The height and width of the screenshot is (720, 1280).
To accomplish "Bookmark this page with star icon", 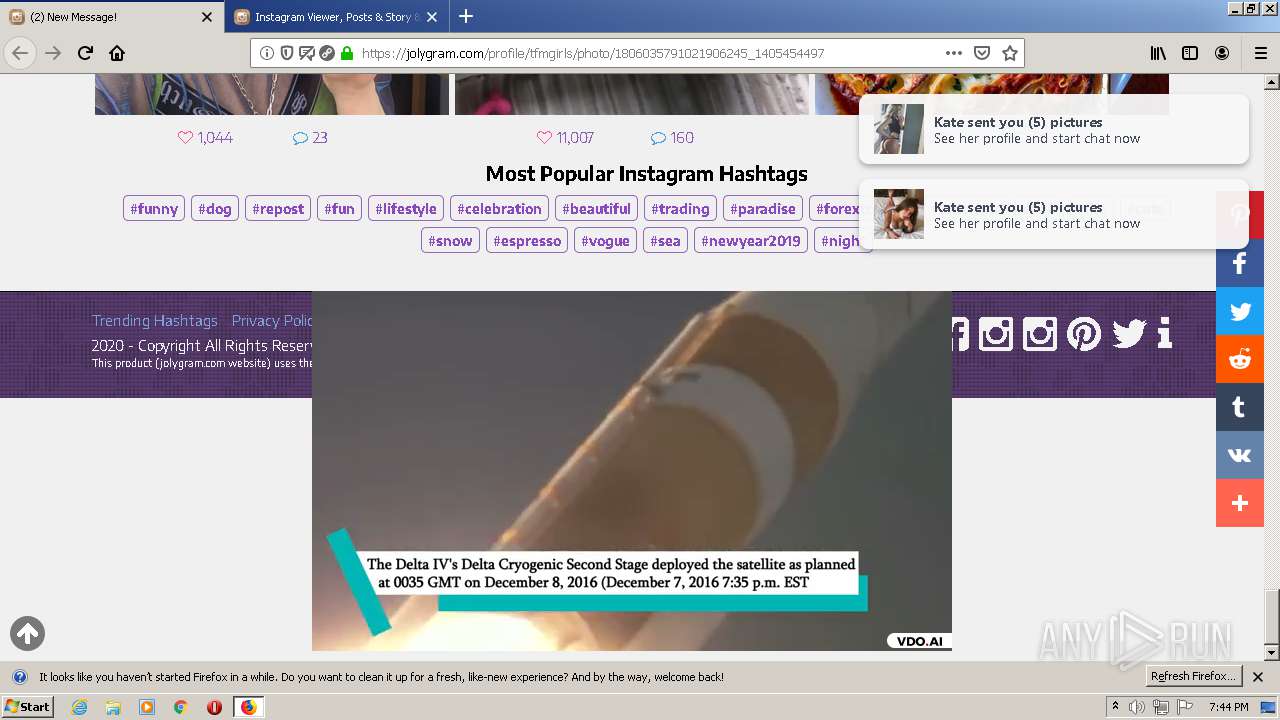I will pyautogui.click(x=1010, y=53).
